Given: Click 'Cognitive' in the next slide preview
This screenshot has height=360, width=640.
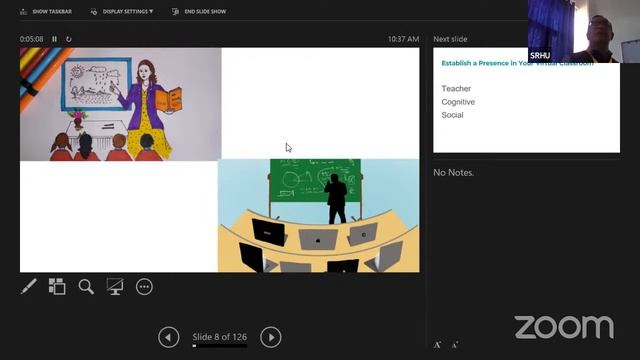Looking at the screenshot, I should [458, 102].
